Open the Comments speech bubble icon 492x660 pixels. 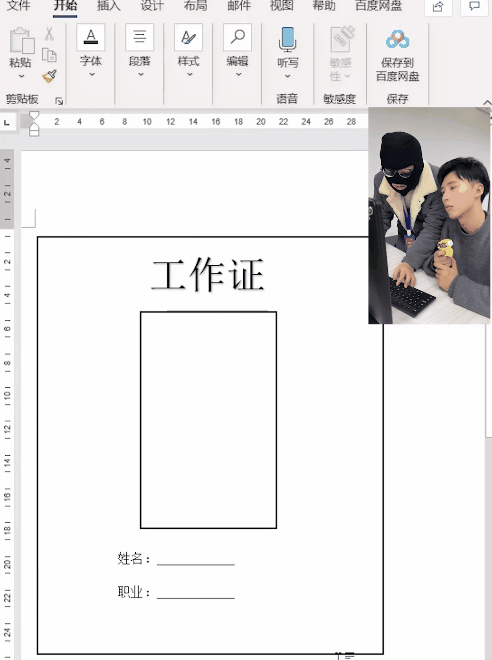click(x=474, y=6)
